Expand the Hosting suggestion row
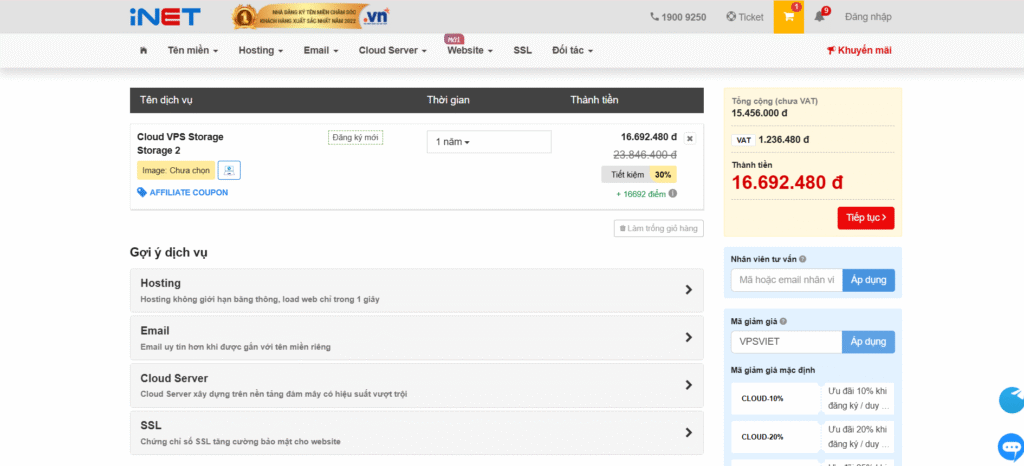Screen dimensions: 1024x466 click(x=416, y=290)
